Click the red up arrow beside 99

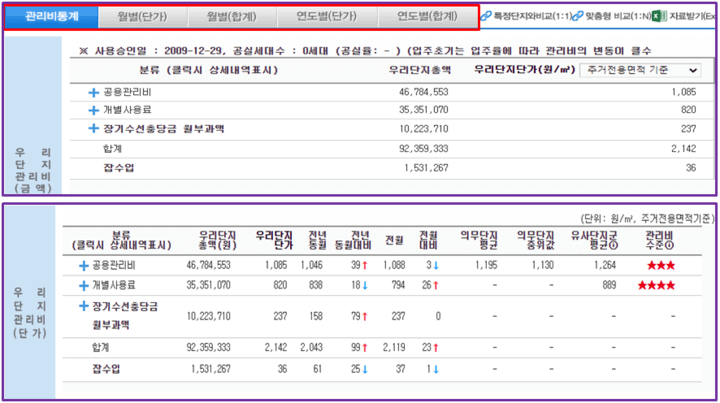[x=365, y=348]
